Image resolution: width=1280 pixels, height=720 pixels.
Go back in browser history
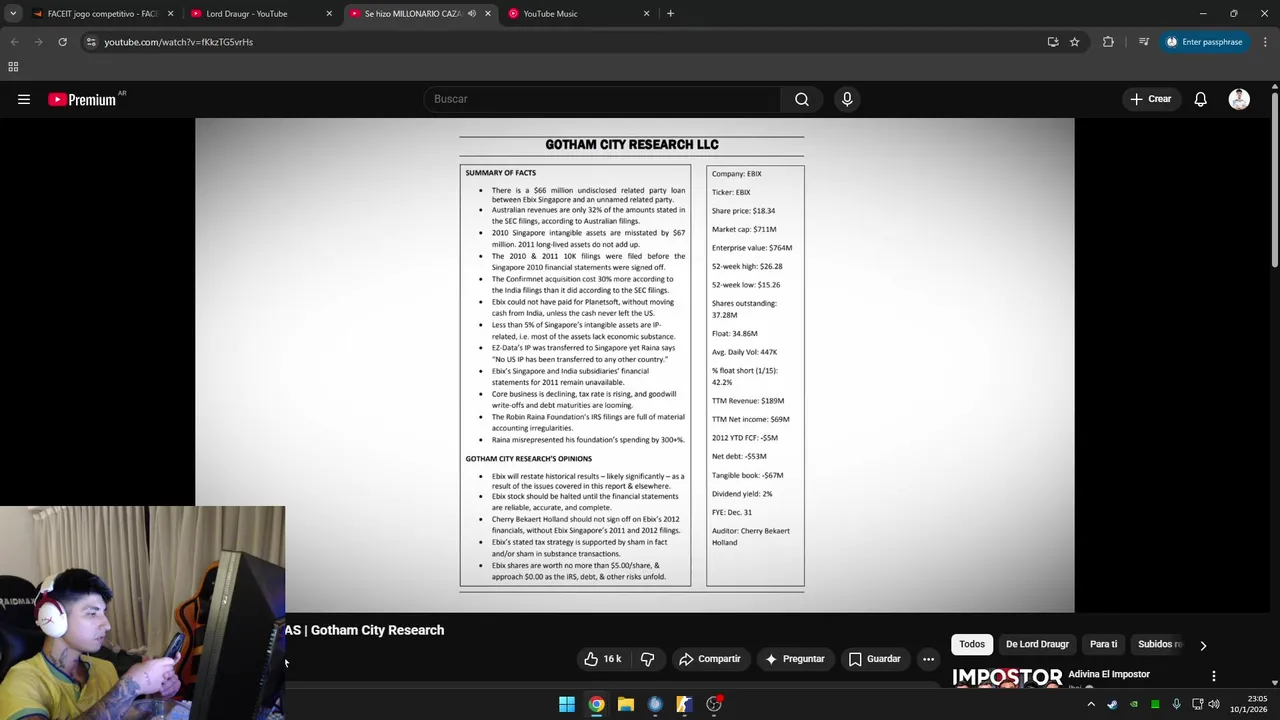click(x=14, y=42)
